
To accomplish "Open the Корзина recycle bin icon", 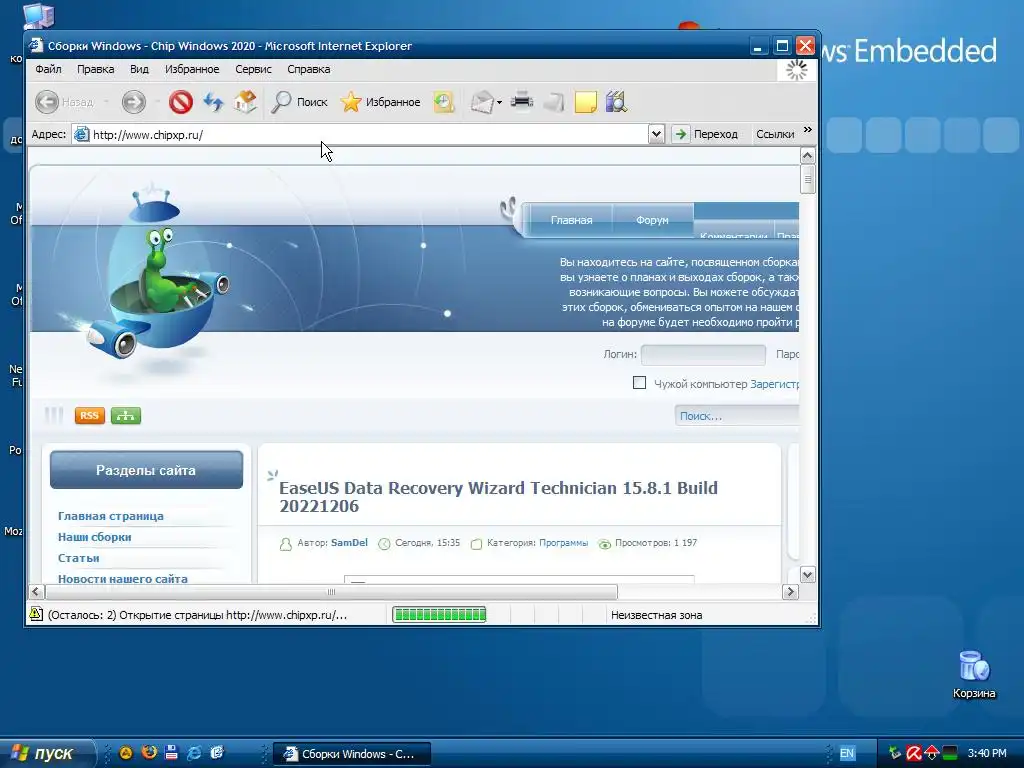I will click(x=974, y=675).
